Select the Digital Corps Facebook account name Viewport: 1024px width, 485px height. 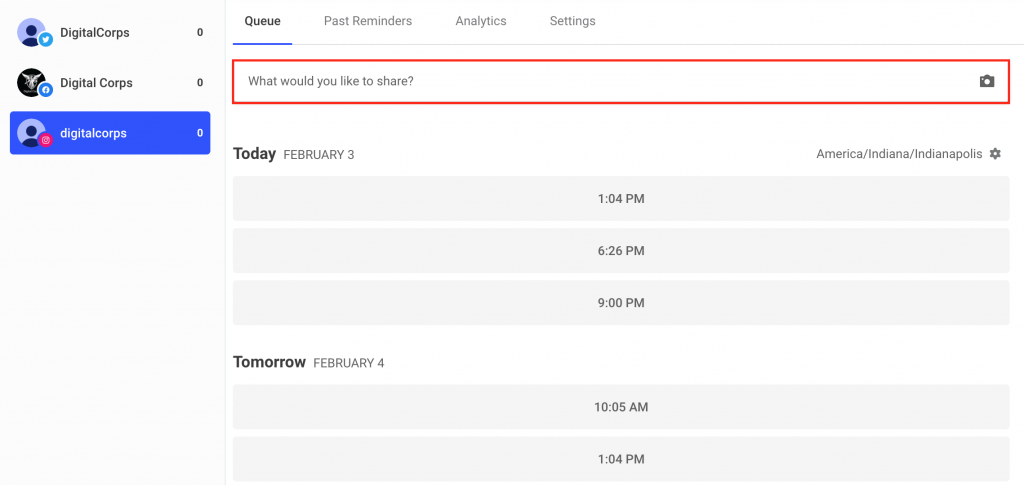tap(96, 83)
